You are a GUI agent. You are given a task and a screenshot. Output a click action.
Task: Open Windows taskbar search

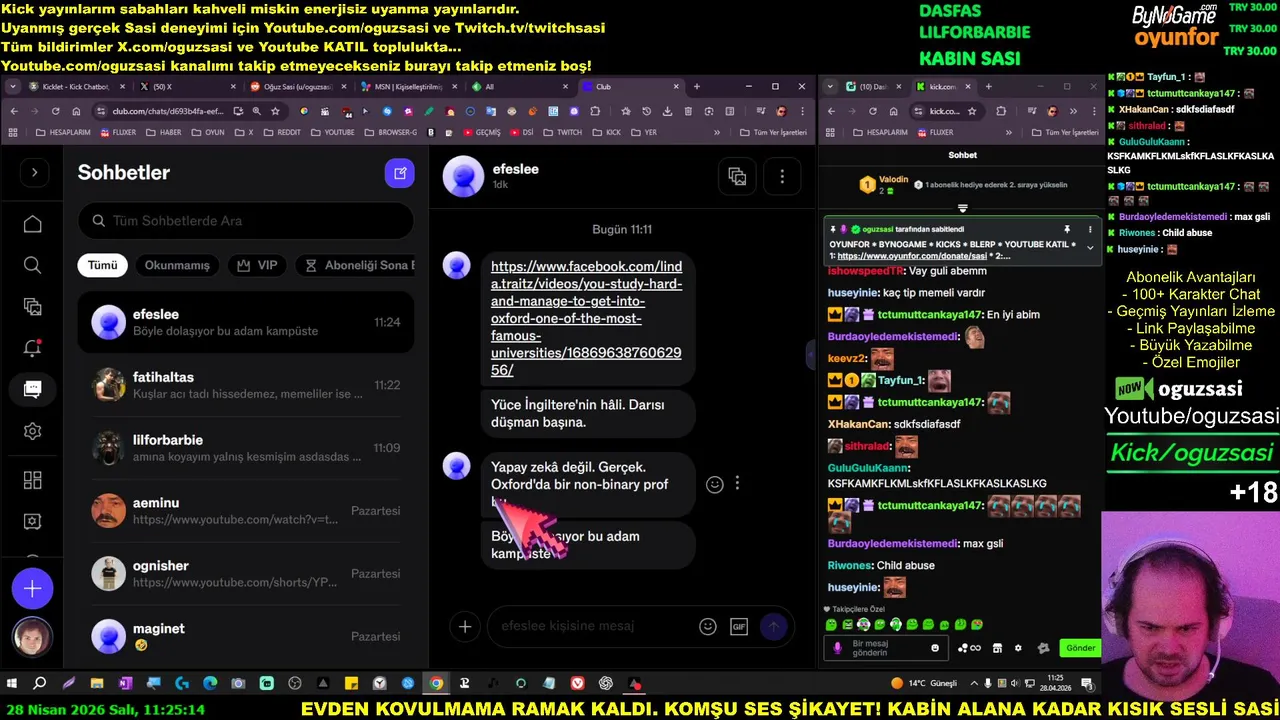40,683
